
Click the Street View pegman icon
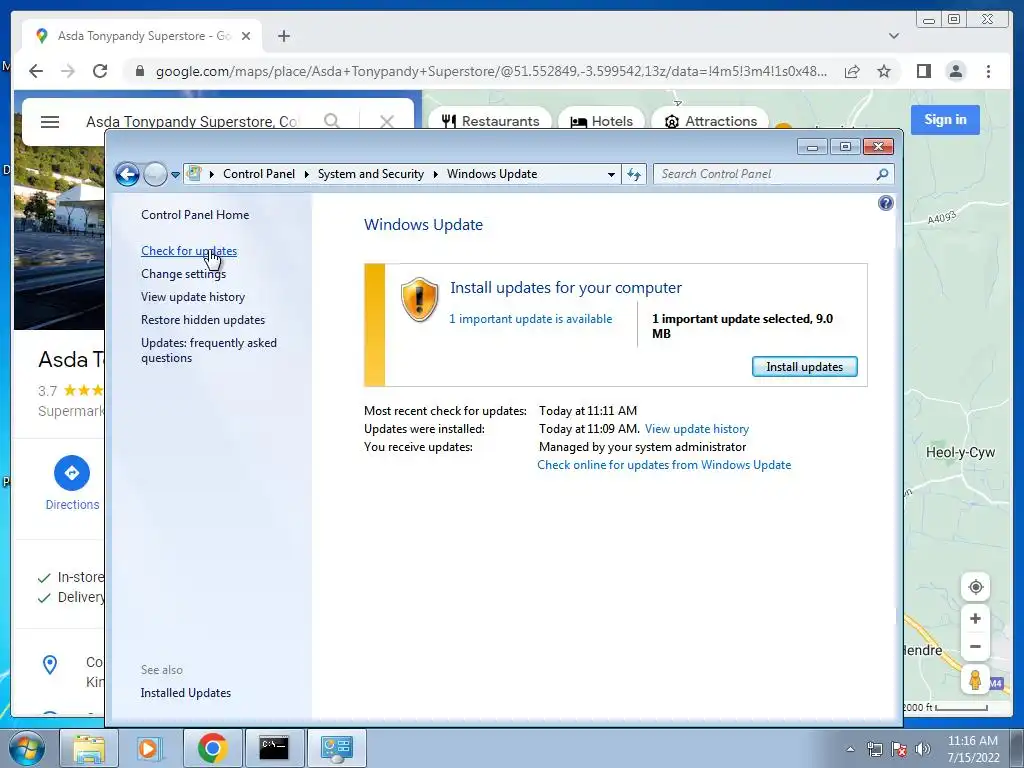click(975, 680)
